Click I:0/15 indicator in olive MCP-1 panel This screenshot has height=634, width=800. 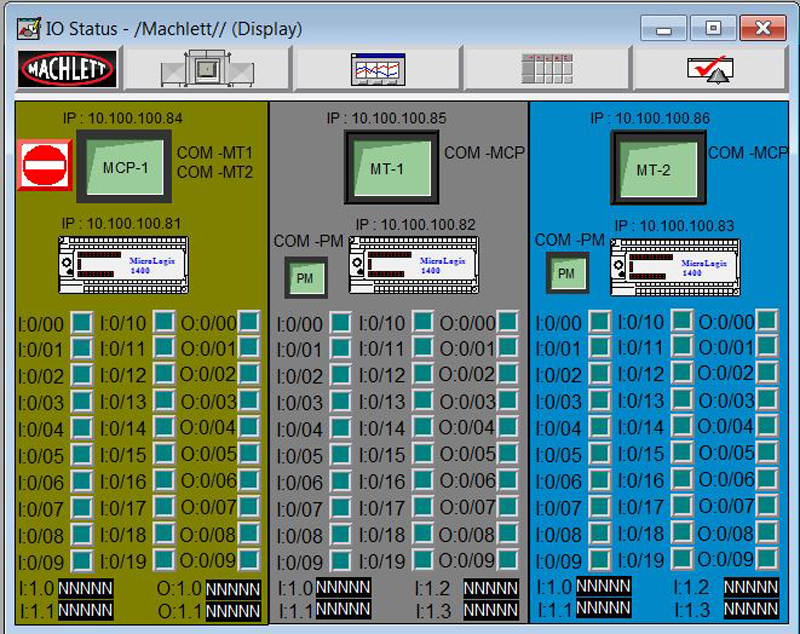click(x=164, y=453)
